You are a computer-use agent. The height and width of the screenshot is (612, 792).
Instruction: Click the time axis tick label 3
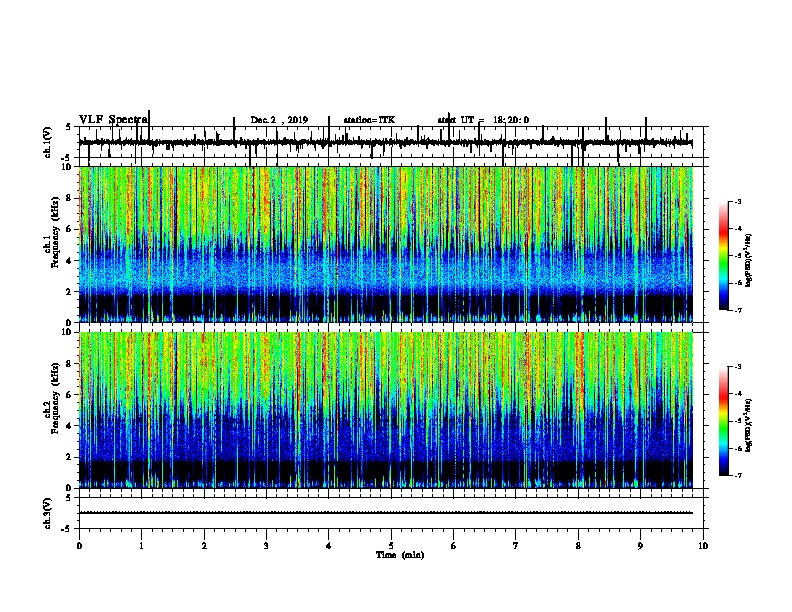point(266,546)
